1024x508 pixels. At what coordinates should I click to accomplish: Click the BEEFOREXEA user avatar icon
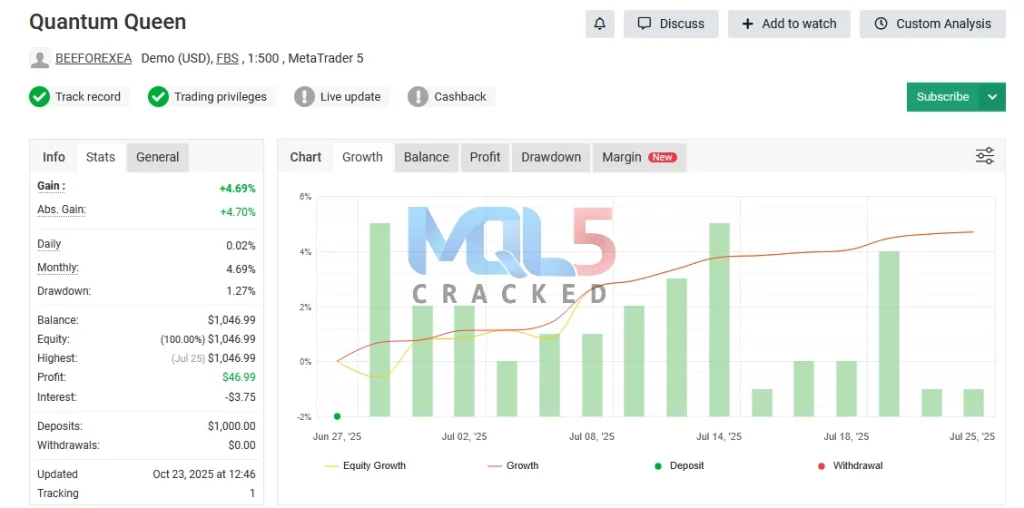[x=40, y=59]
